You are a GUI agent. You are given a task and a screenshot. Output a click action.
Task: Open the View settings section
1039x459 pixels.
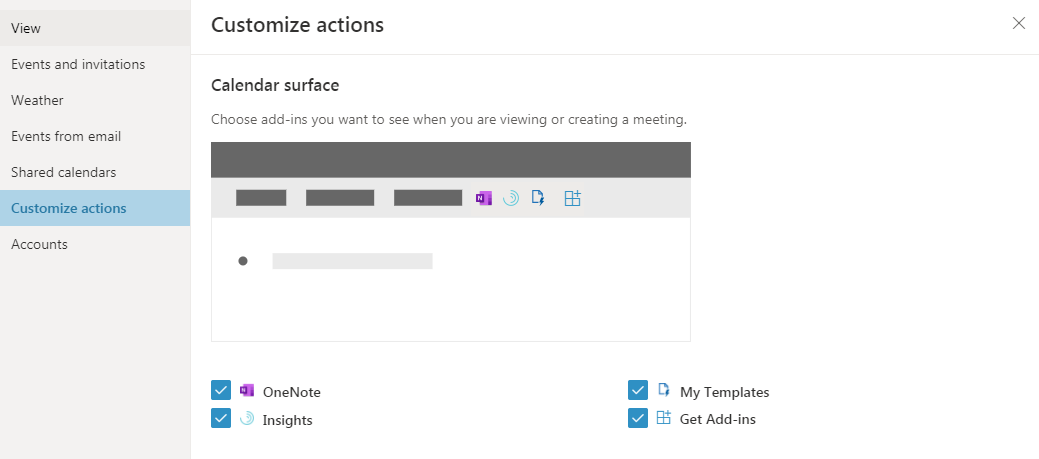pyautogui.click(x=26, y=28)
